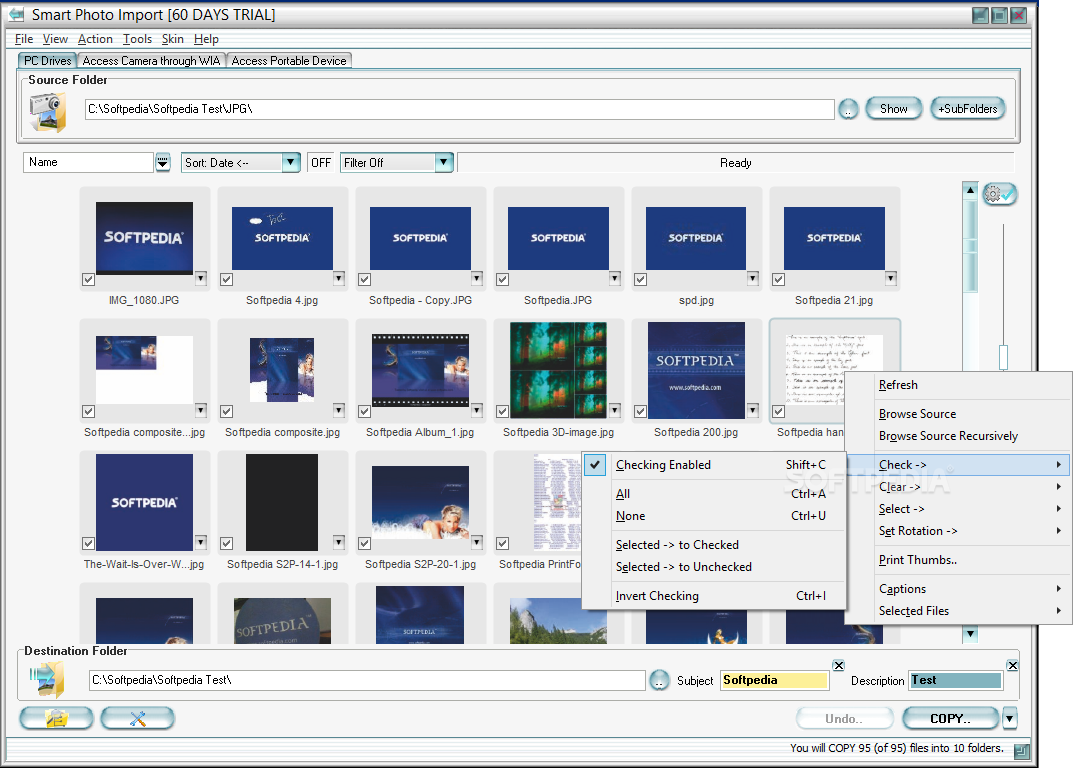The image size is (1073, 768).
Task: Click the tools wrench button
Action: 138,718
